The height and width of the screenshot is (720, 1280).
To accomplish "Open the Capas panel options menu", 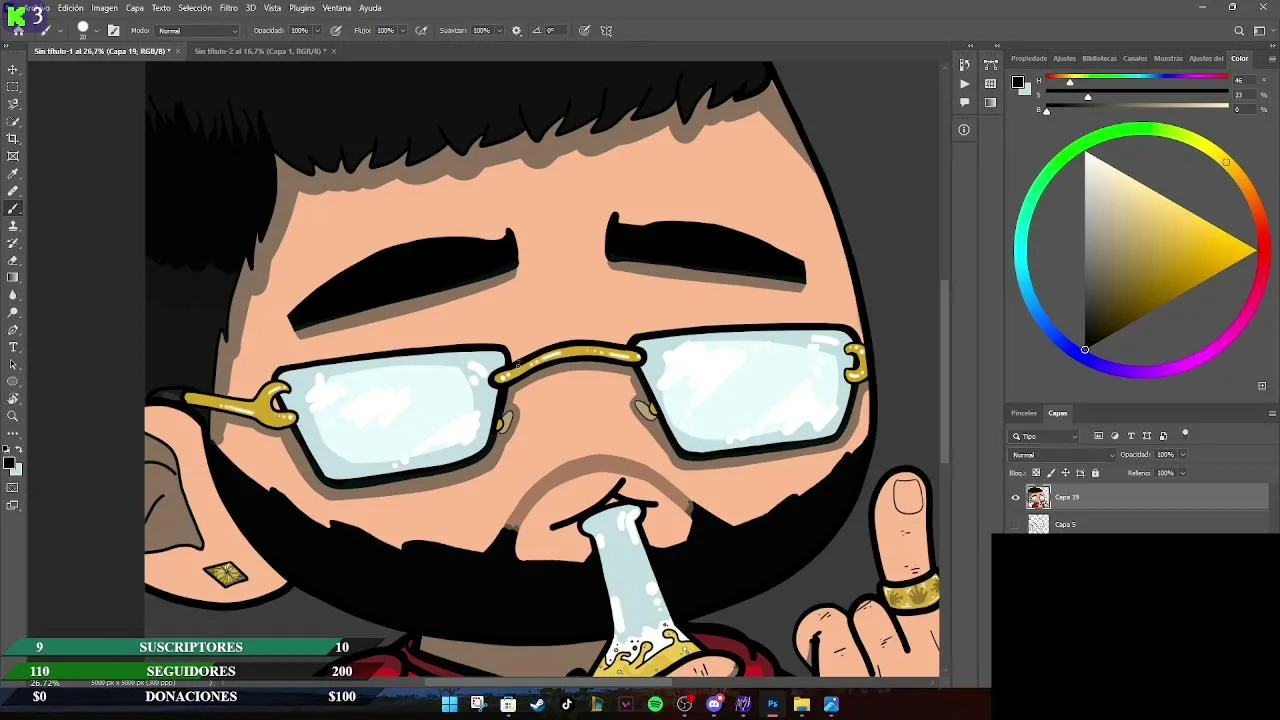I will click(1272, 413).
